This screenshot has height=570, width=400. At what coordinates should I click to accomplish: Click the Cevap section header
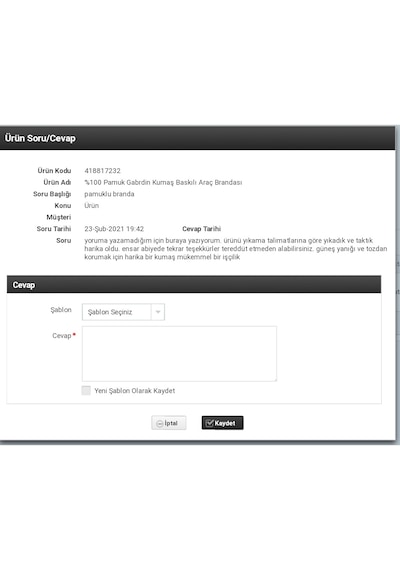[x=194, y=285]
